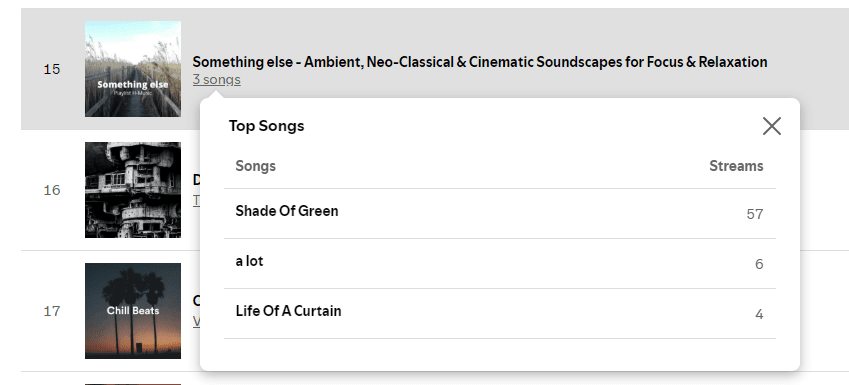The height and width of the screenshot is (385, 849).
Task: Select the Shade Of Green song
Action: [x=287, y=211]
